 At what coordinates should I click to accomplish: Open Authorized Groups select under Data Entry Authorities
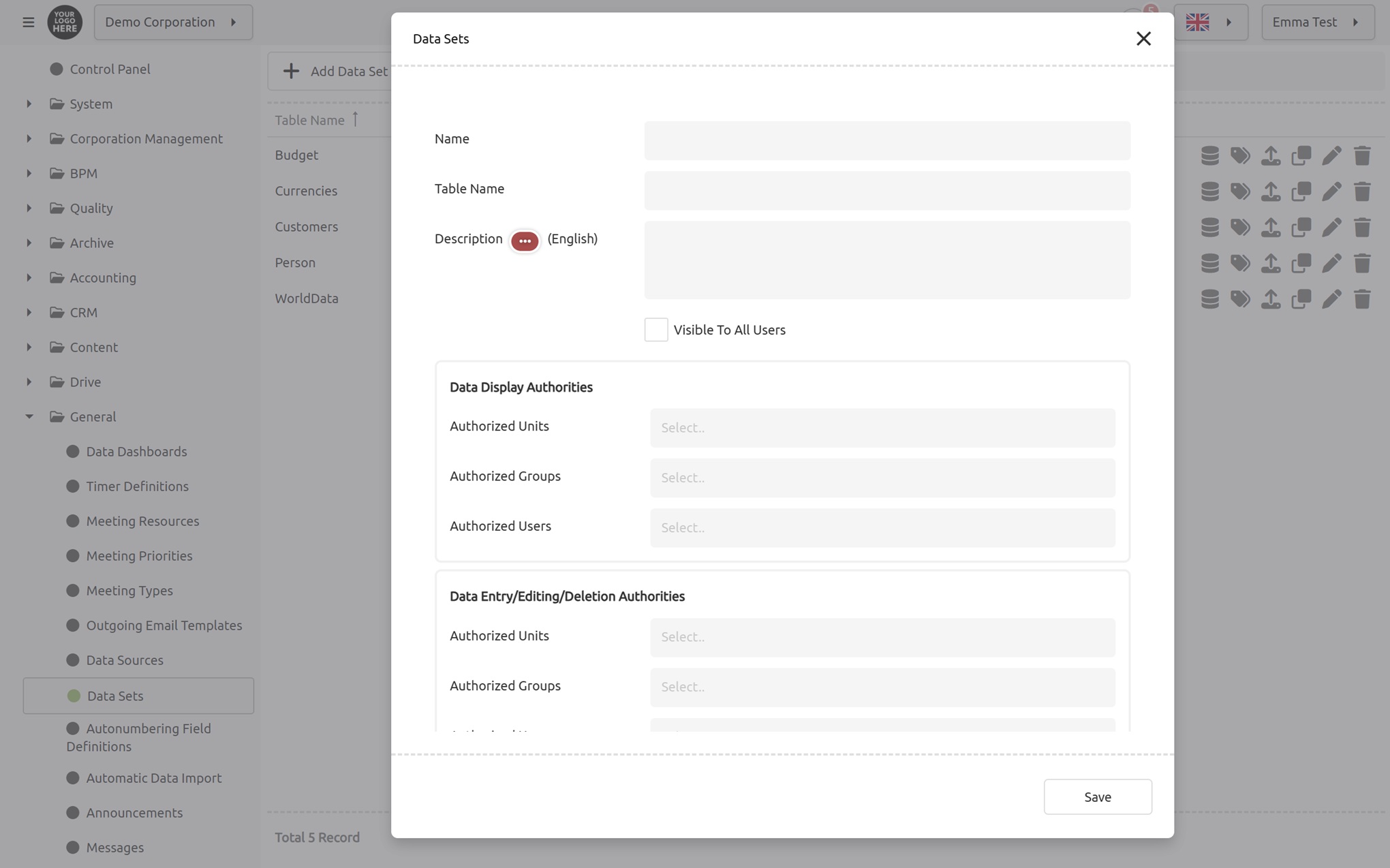point(882,687)
